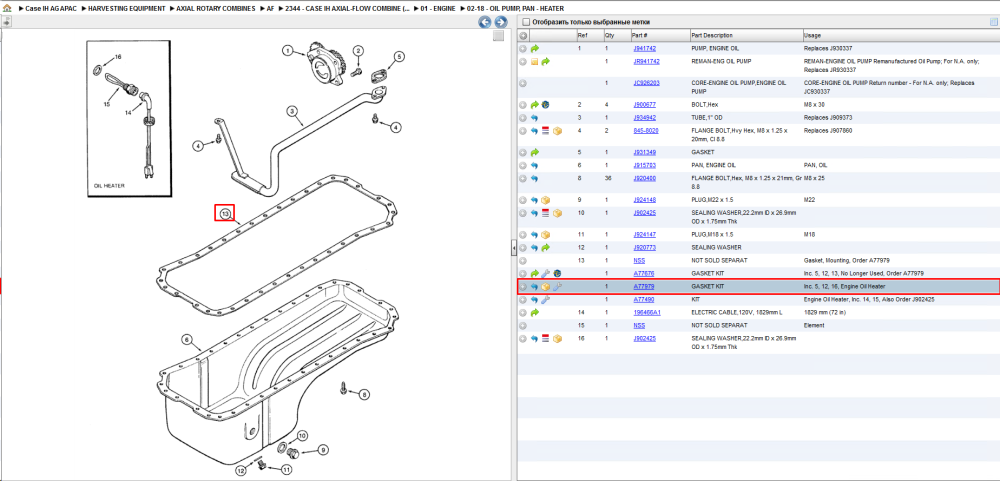Viewport: 1000px width, 481px height.
Task: Select callout 1 on the oil pump
Action: click(x=288, y=50)
